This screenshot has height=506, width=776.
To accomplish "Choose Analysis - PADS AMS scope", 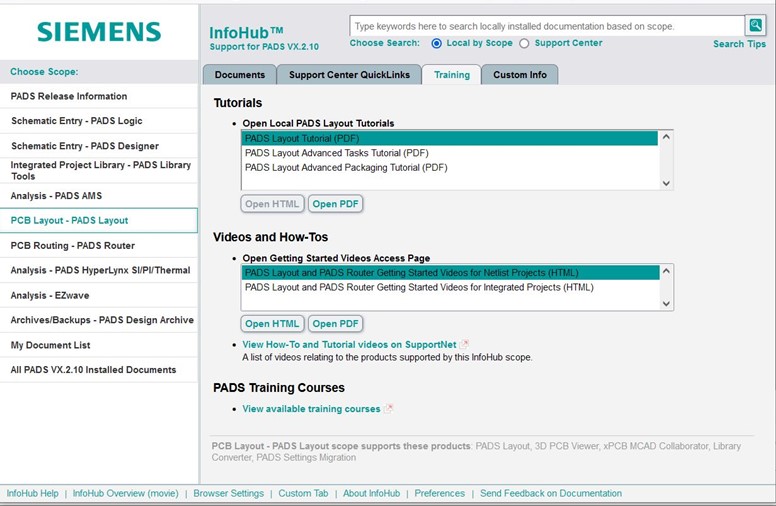I will (98, 196).
